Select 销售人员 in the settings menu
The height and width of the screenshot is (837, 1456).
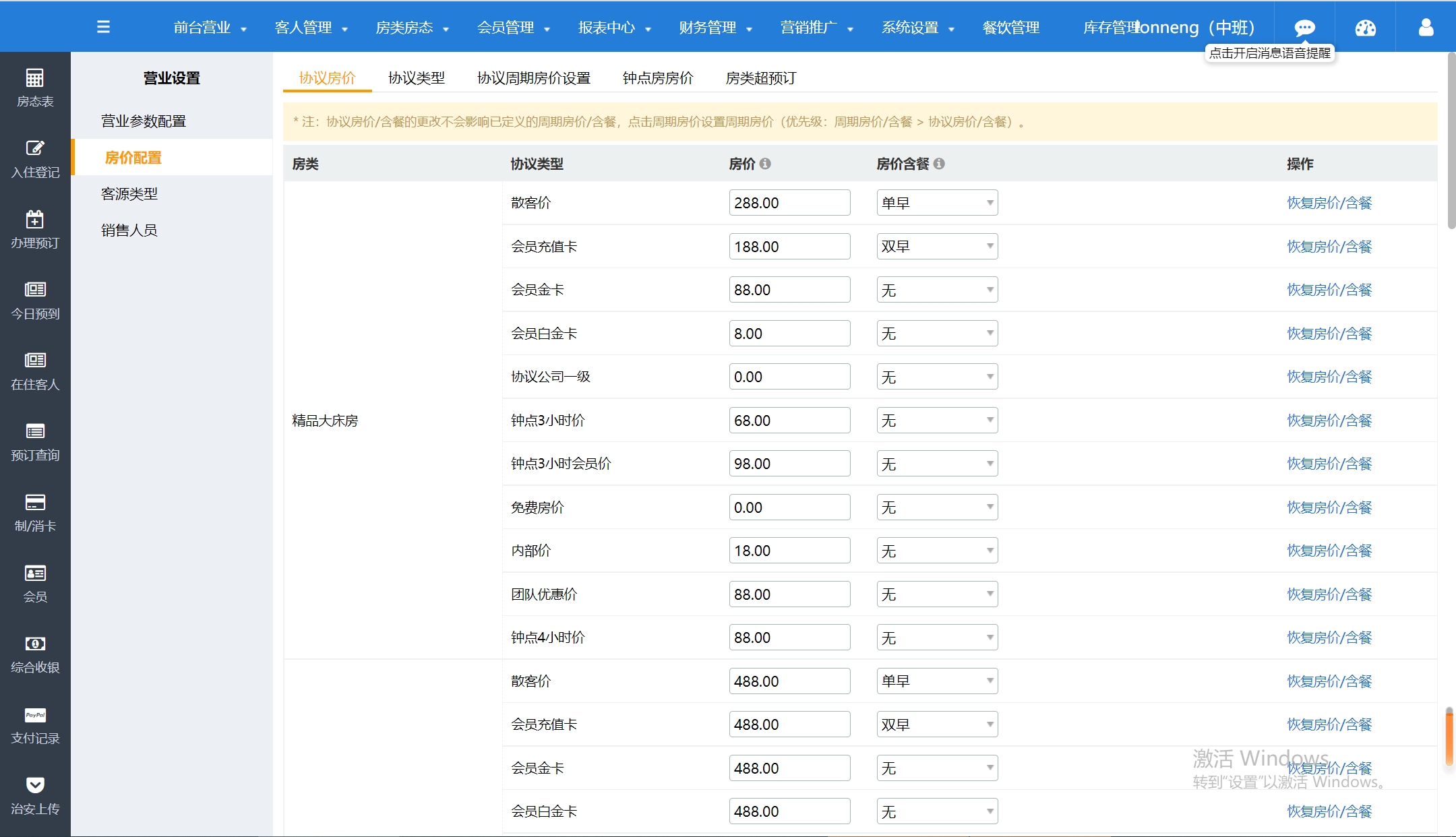[172, 230]
